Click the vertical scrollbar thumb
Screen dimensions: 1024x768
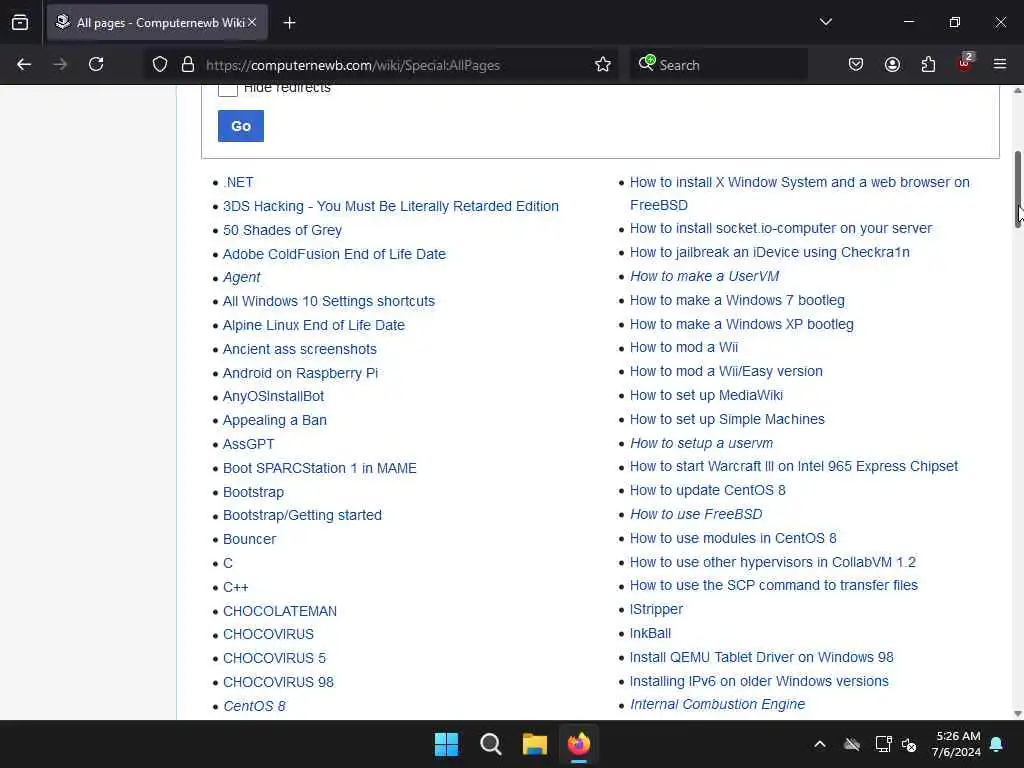(1017, 189)
